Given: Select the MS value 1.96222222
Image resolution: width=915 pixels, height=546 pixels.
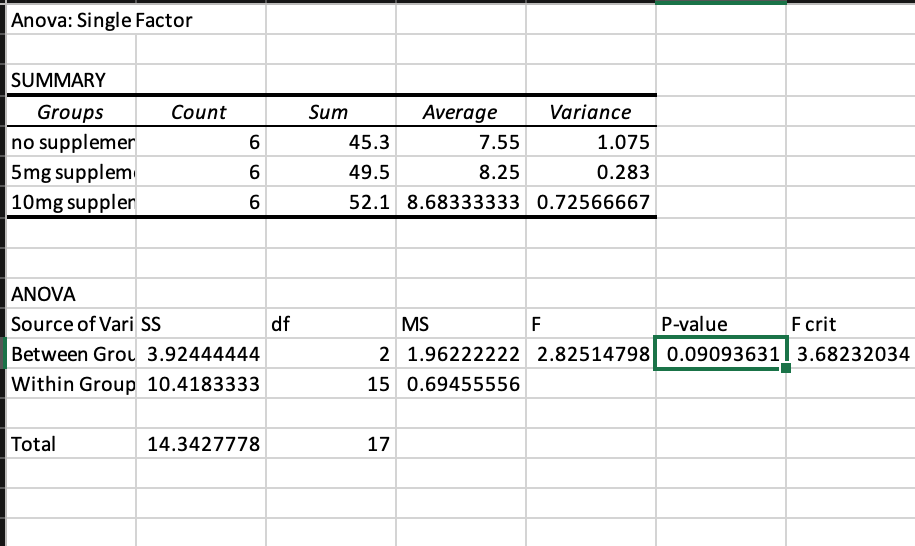Looking at the screenshot, I should click(x=461, y=354).
